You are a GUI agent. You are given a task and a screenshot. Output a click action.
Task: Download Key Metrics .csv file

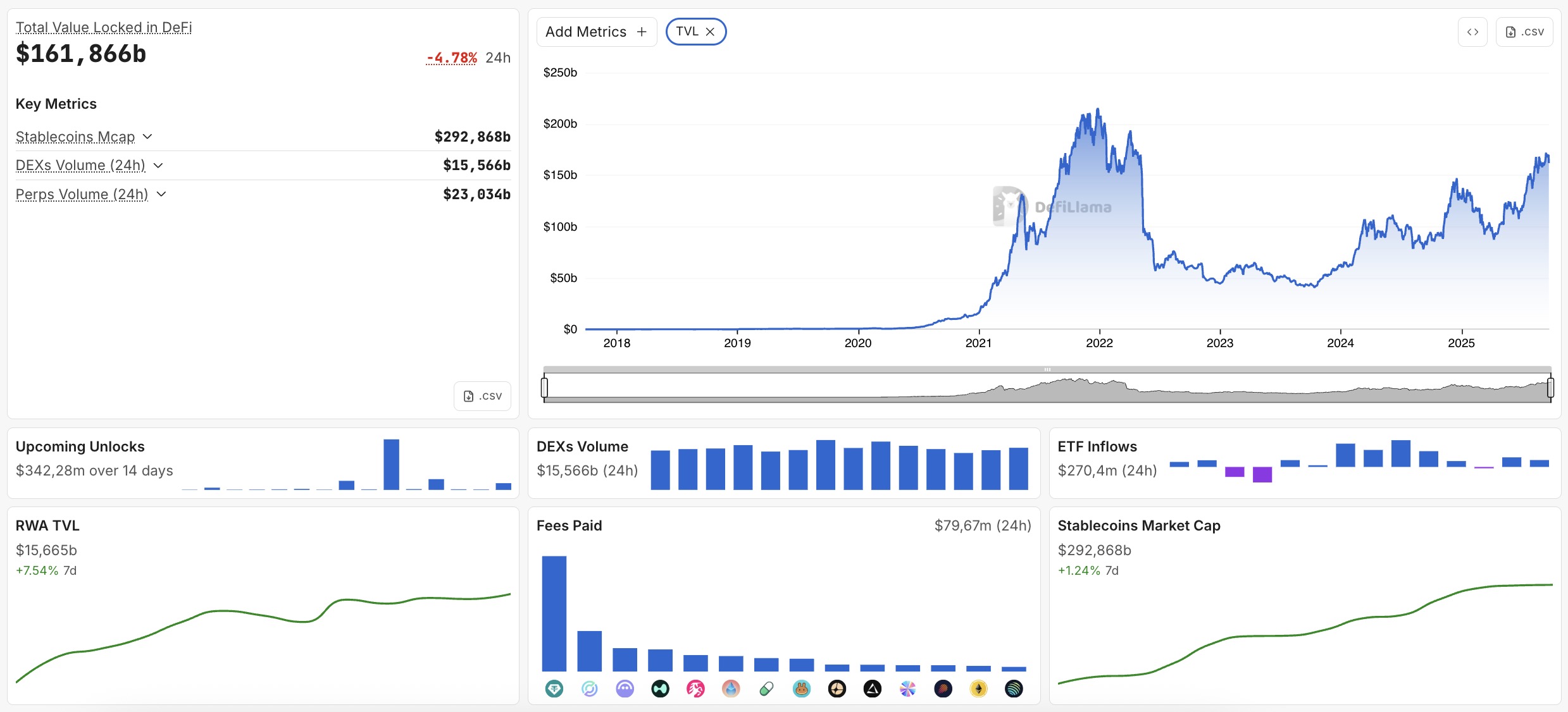[x=482, y=396]
